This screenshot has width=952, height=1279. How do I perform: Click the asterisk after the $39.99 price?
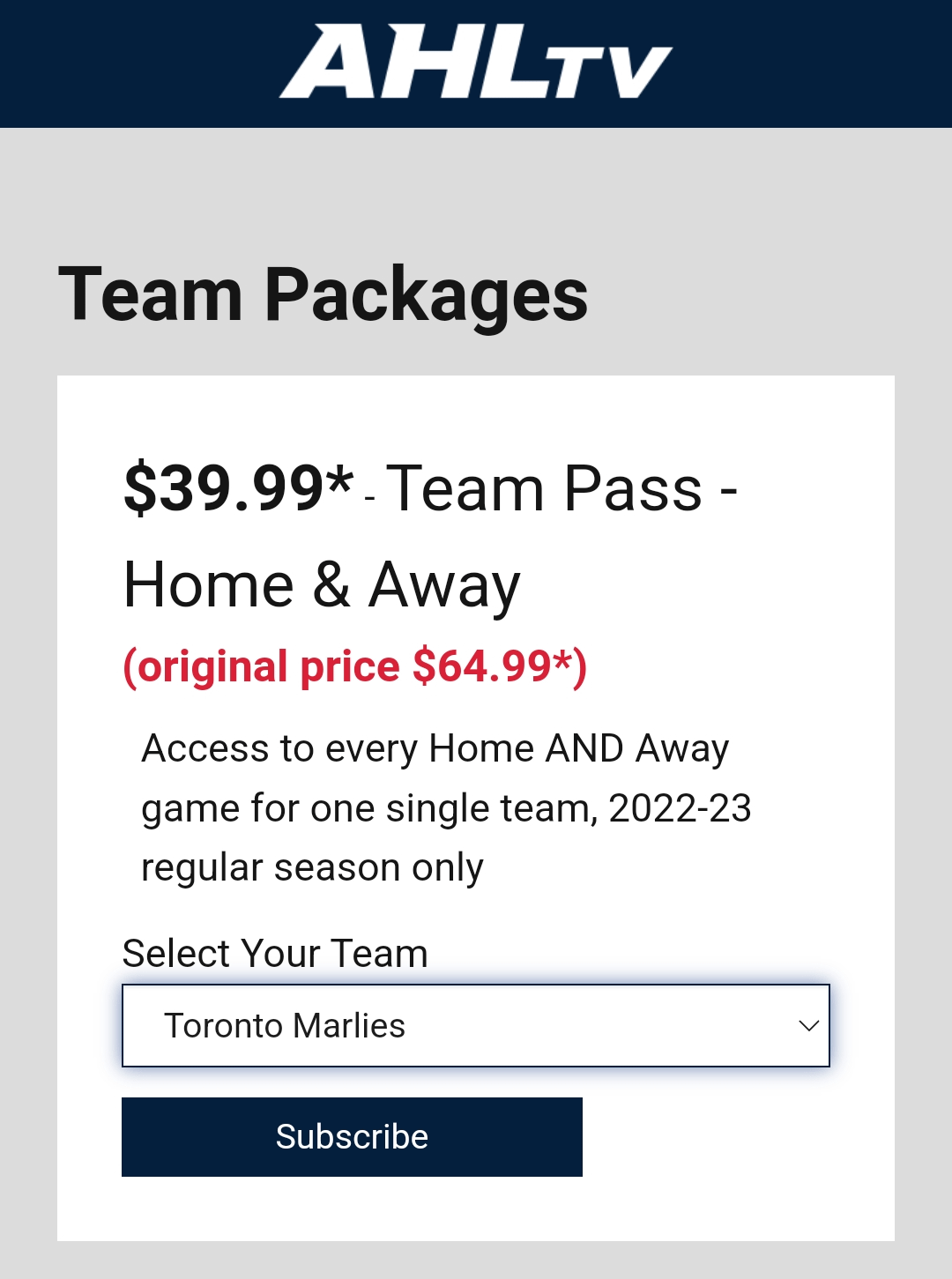click(x=339, y=480)
